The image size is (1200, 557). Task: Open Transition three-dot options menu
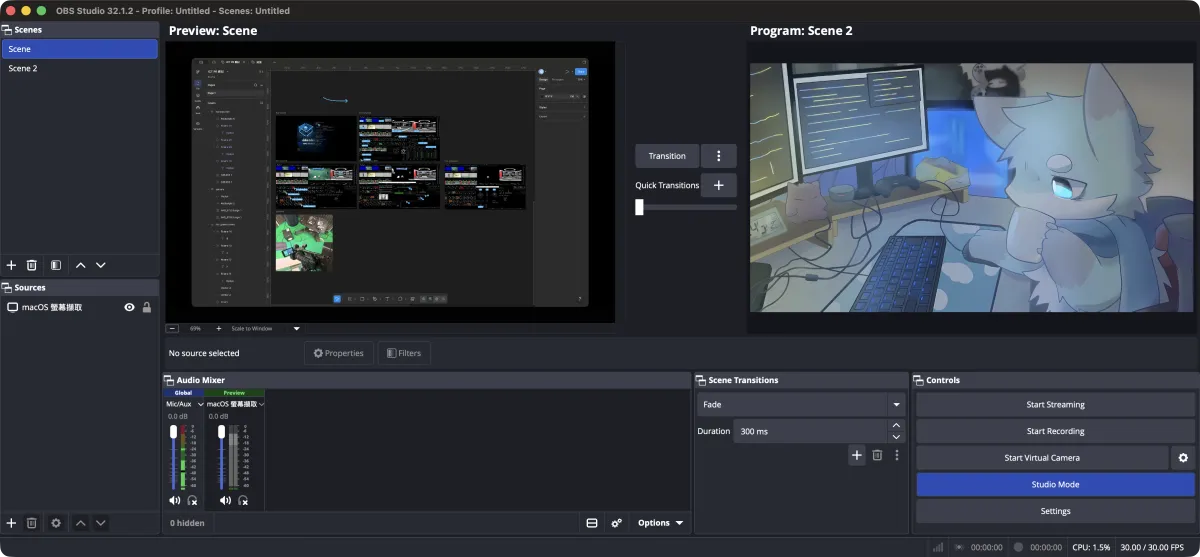tap(719, 156)
